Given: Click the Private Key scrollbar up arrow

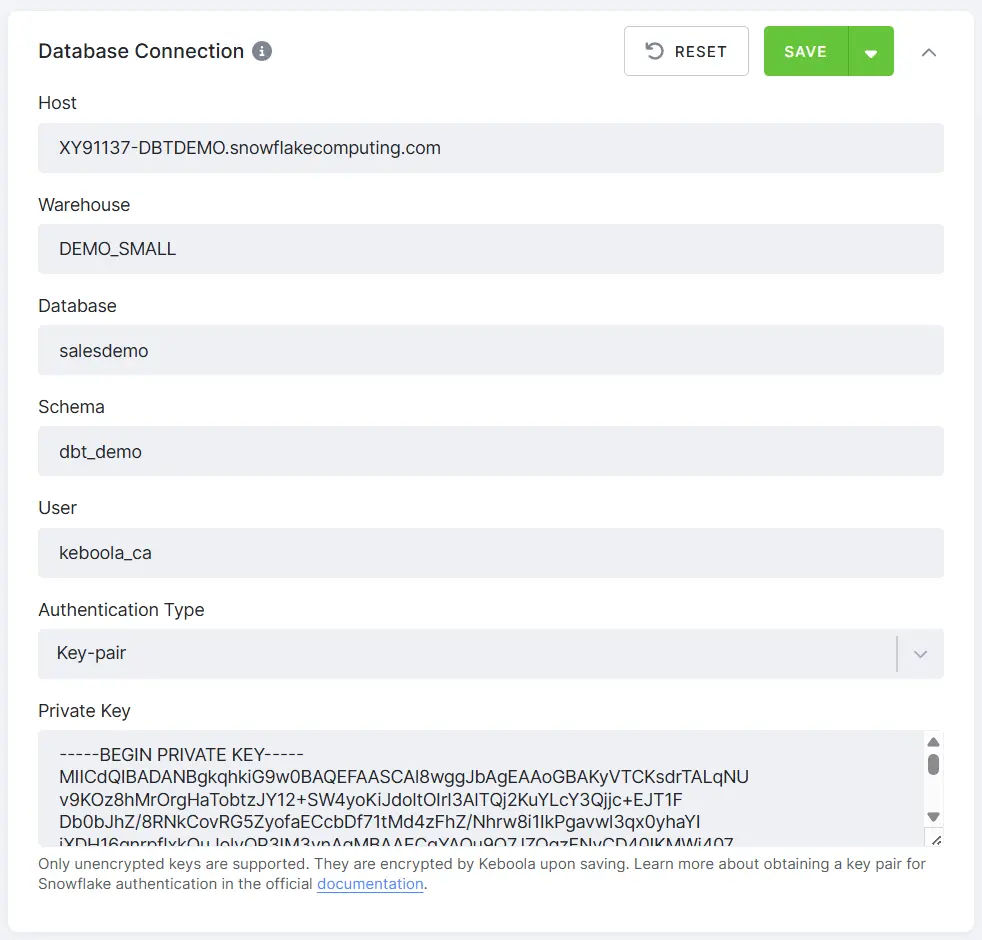Looking at the screenshot, I should click(933, 742).
